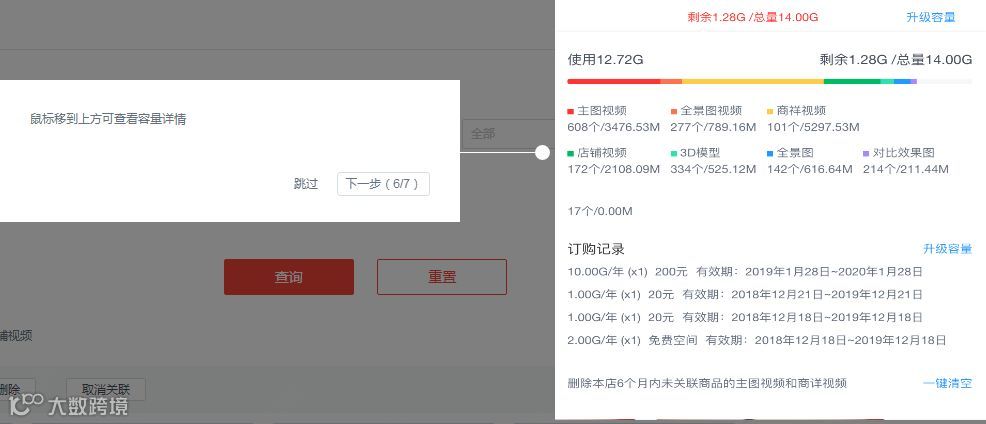Screen dimensions: 986x424
Task: Click the value 214个/211.44M
Action: (x=906, y=169)
